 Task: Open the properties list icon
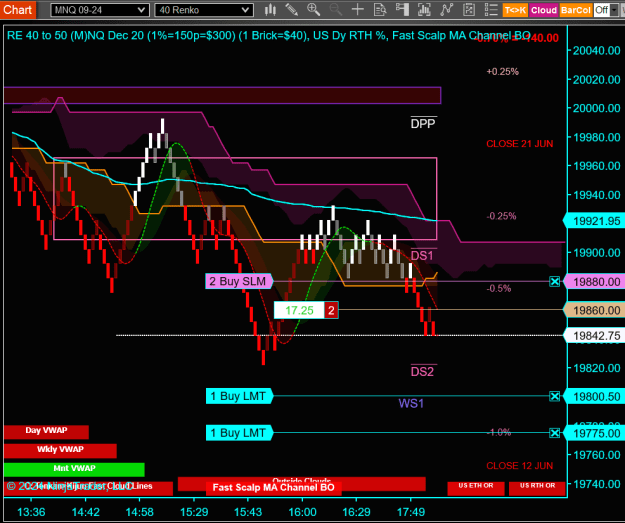[491, 10]
